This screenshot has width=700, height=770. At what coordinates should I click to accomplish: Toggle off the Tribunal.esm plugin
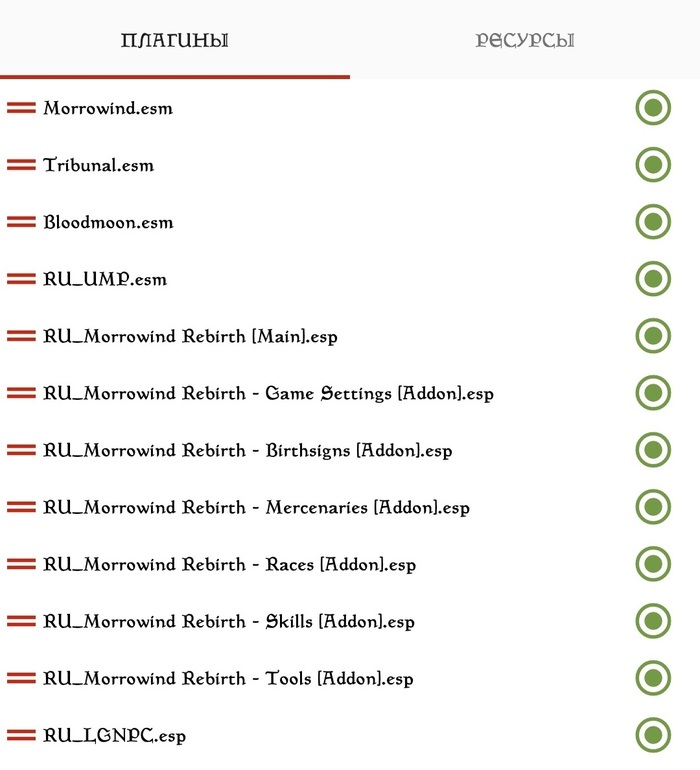coord(653,165)
